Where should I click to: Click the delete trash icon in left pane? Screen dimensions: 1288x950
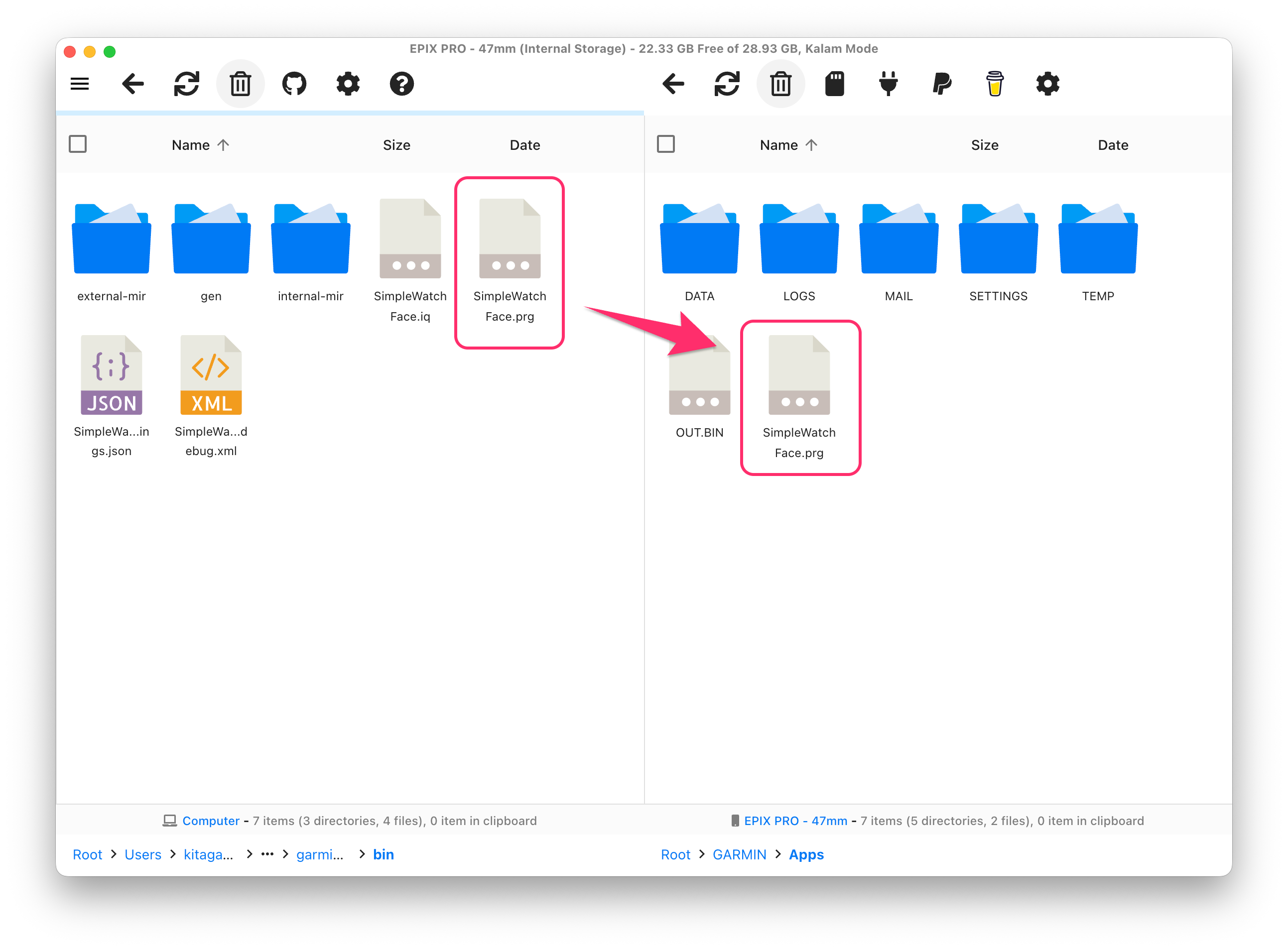[241, 84]
